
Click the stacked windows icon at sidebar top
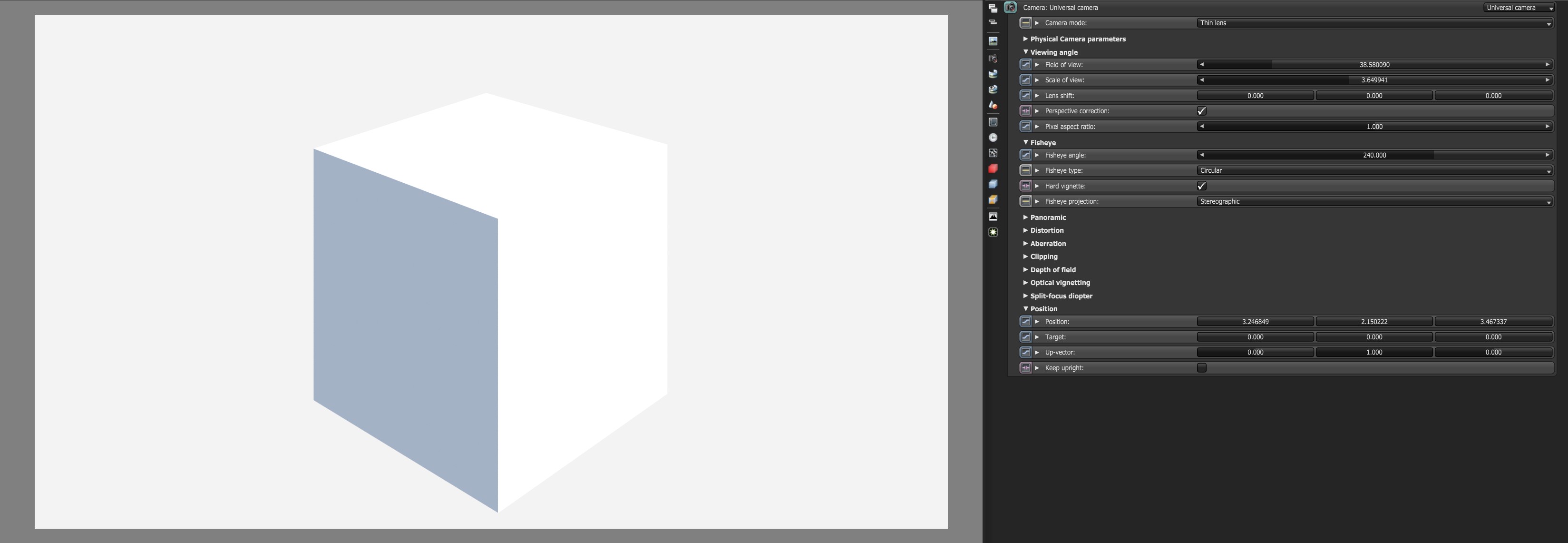pos(993,9)
